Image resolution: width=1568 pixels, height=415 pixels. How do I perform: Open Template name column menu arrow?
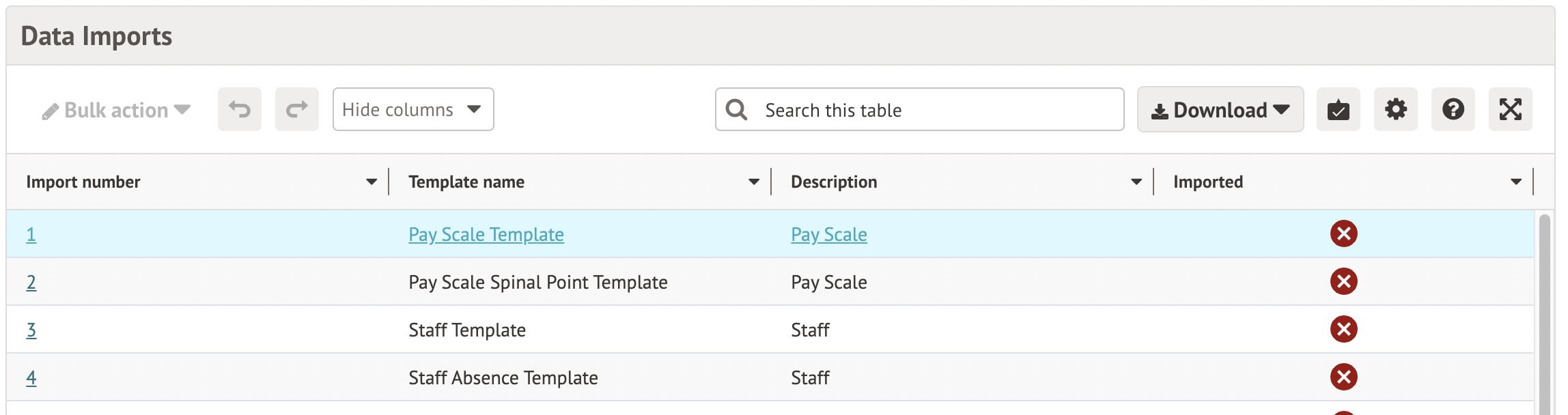754,182
